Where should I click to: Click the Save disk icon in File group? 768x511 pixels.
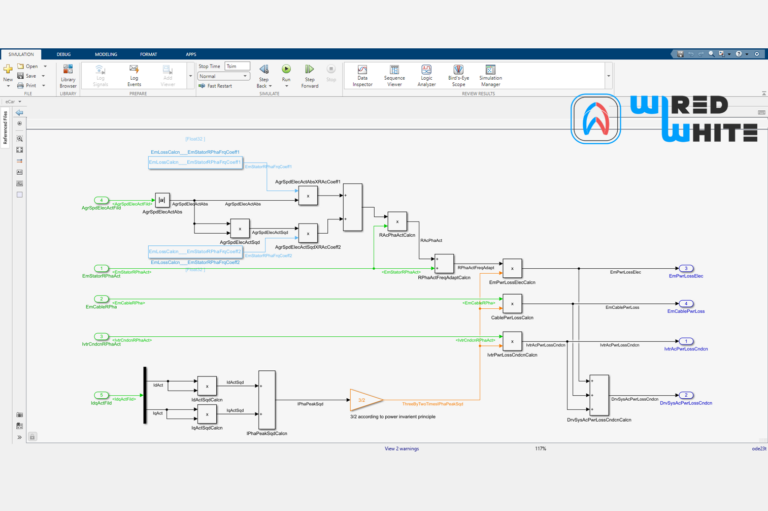(x=21, y=76)
